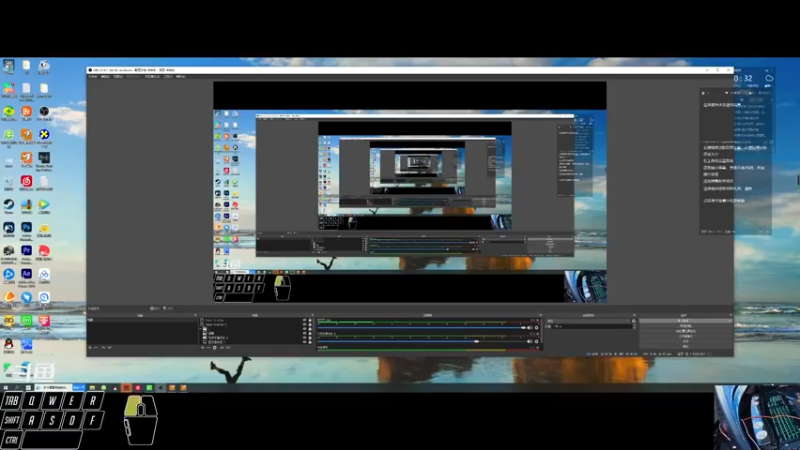This screenshot has height=450, width=800.
Task: Undock the Controls panel via its header icon
Action: (x=731, y=315)
